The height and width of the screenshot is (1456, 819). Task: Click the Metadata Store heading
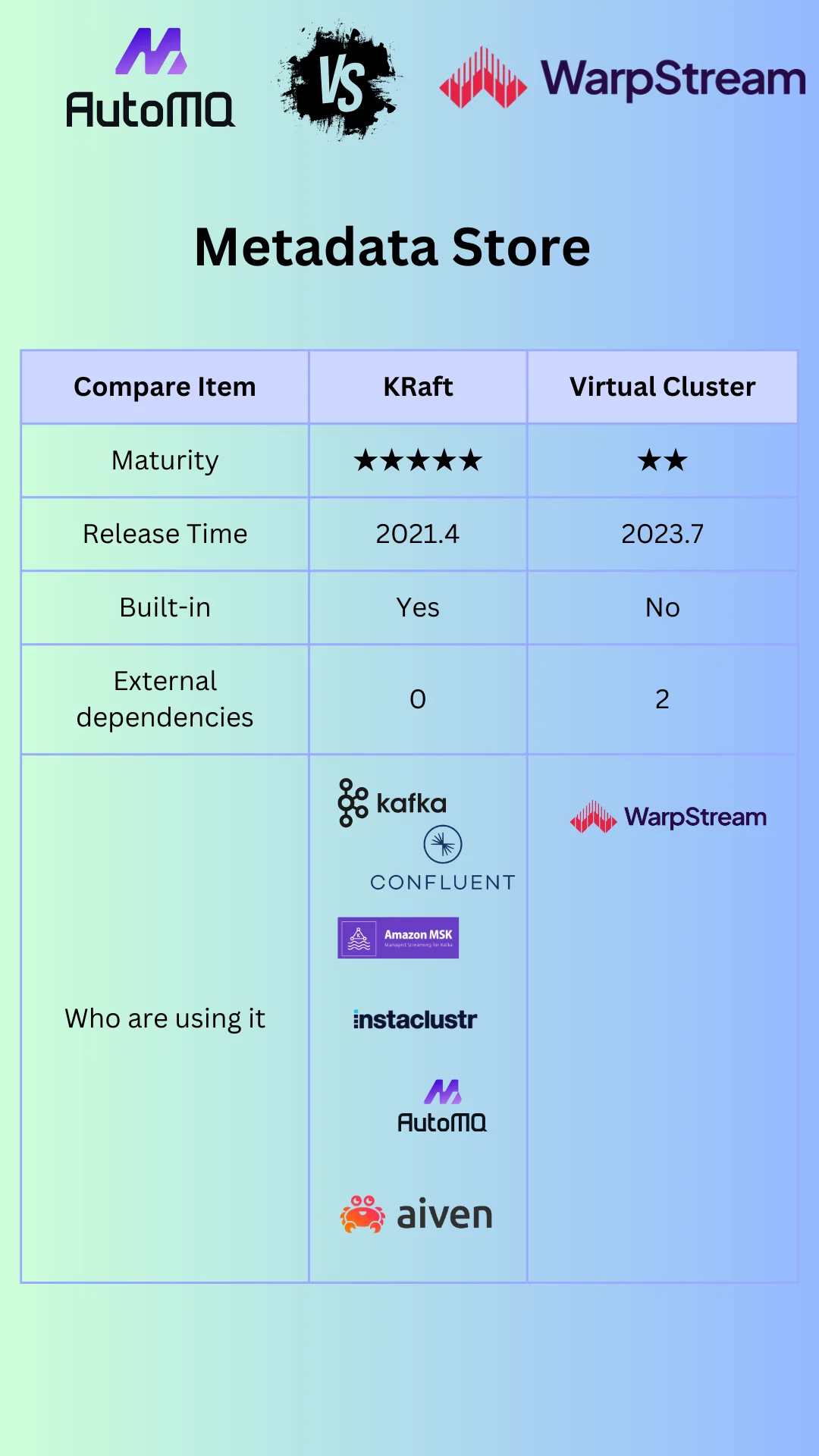[392, 247]
